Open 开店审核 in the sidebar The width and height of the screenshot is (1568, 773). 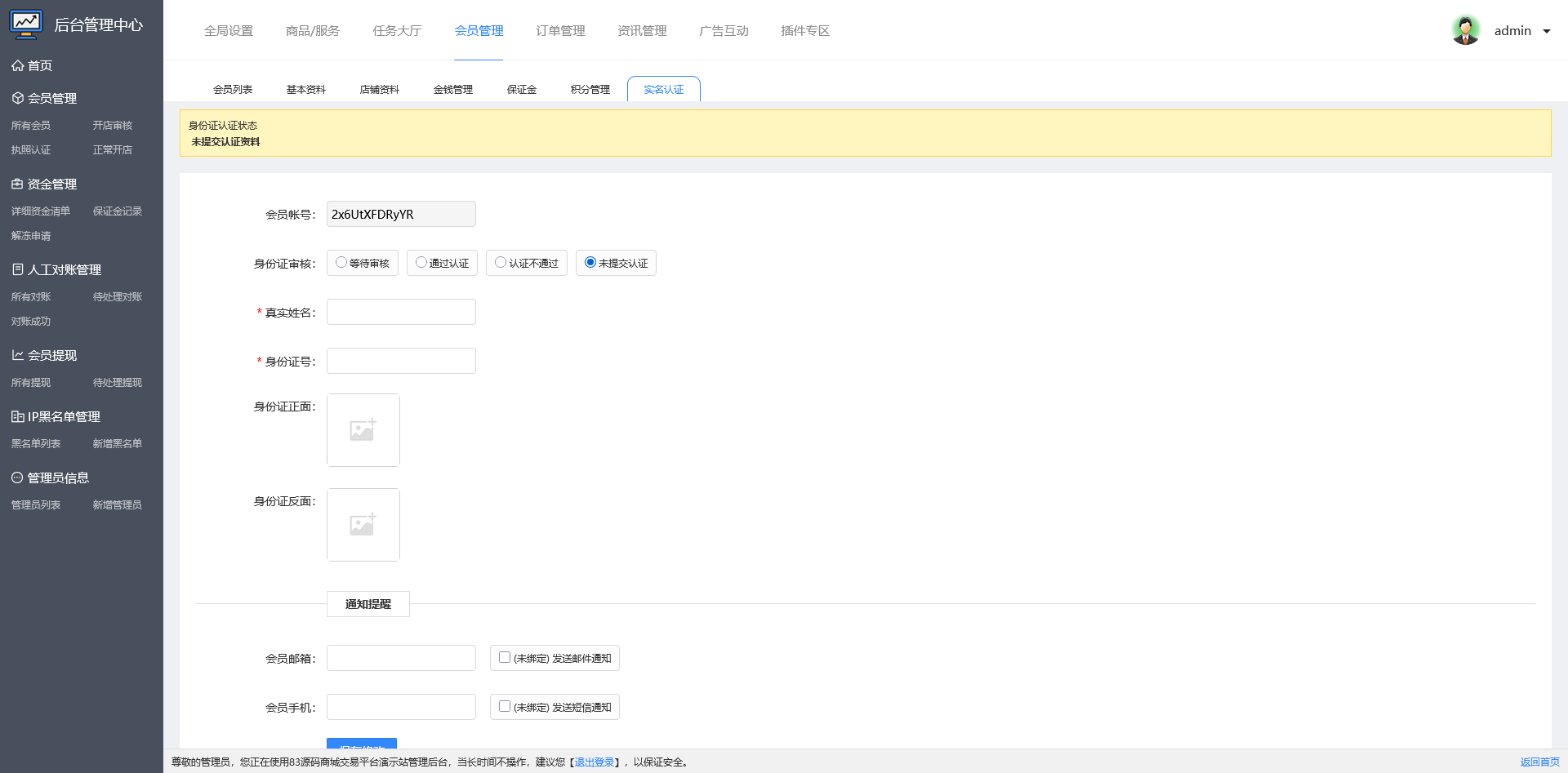pos(113,125)
